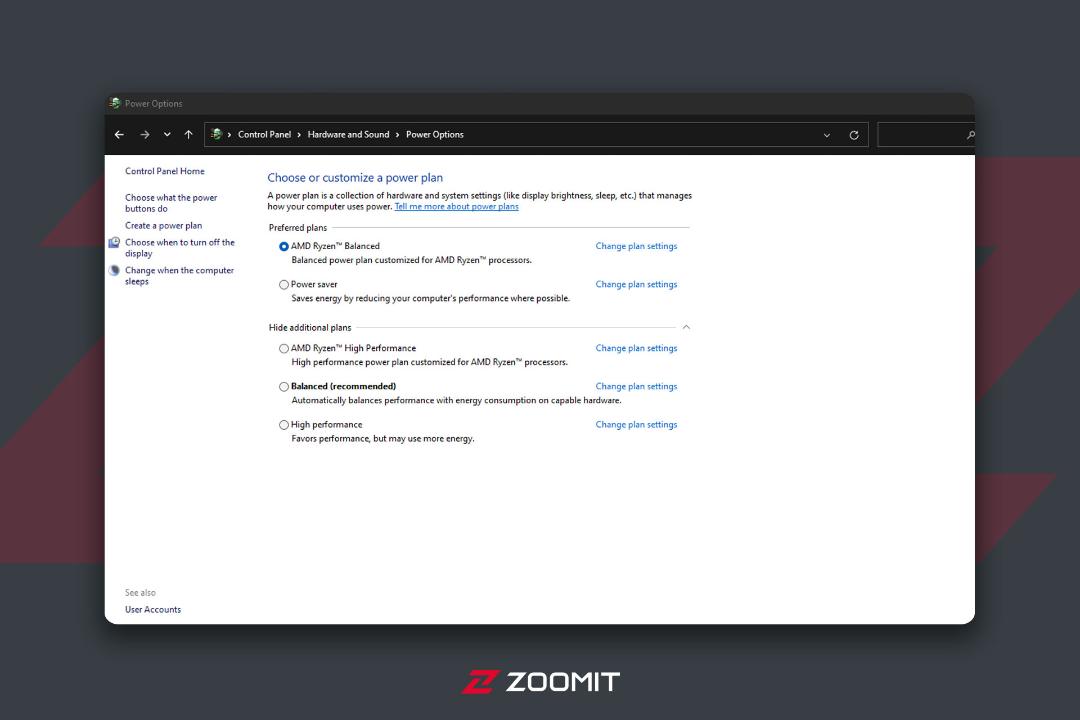Viewport: 1080px width, 720px height.
Task: Expand chevron after Hardware and Sound breadcrumb
Action: tap(397, 135)
